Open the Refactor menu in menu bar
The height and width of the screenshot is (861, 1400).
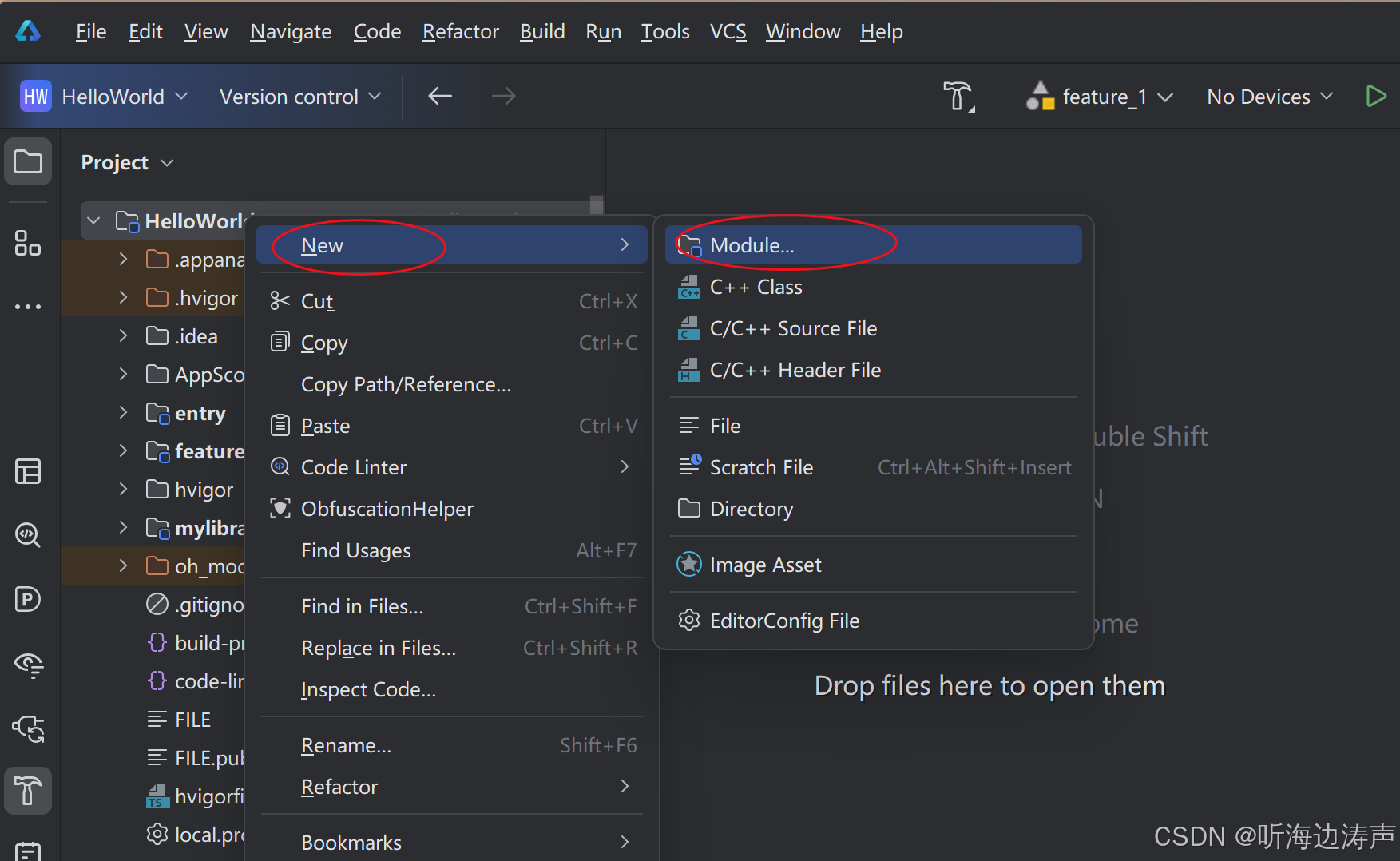(x=461, y=31)
